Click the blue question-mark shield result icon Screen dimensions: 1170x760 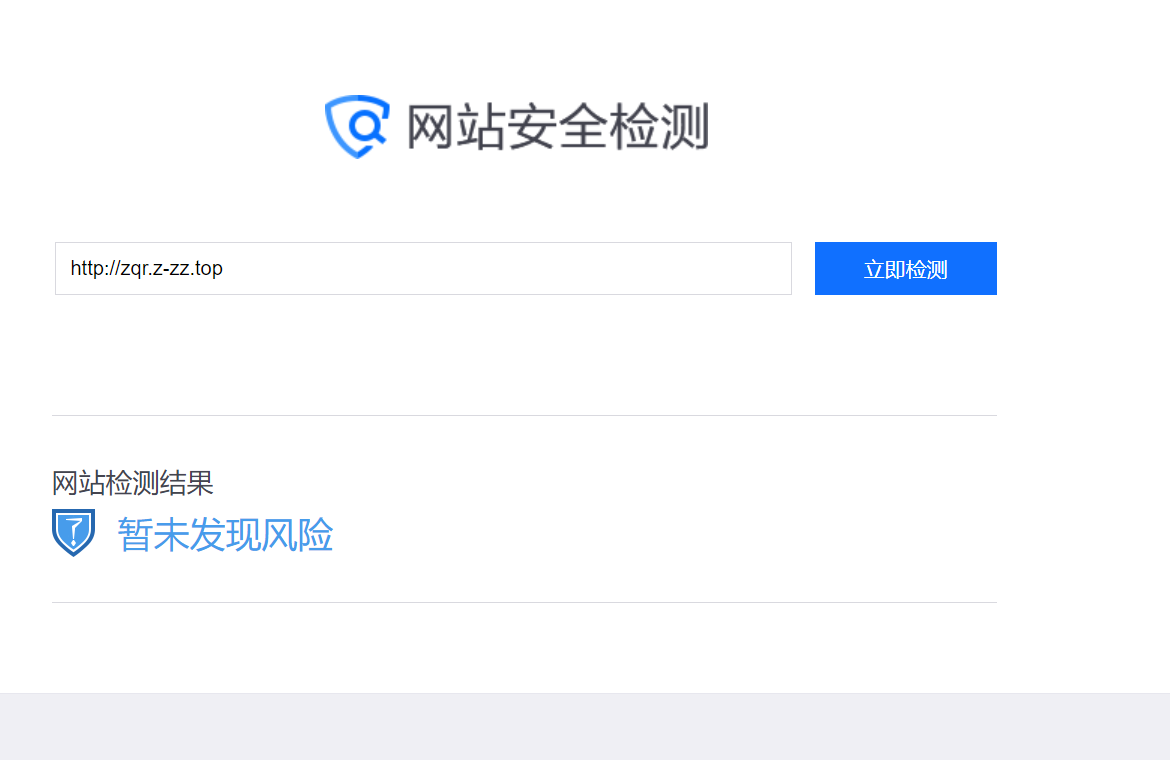pyautogui.click(x=73, y=533)
